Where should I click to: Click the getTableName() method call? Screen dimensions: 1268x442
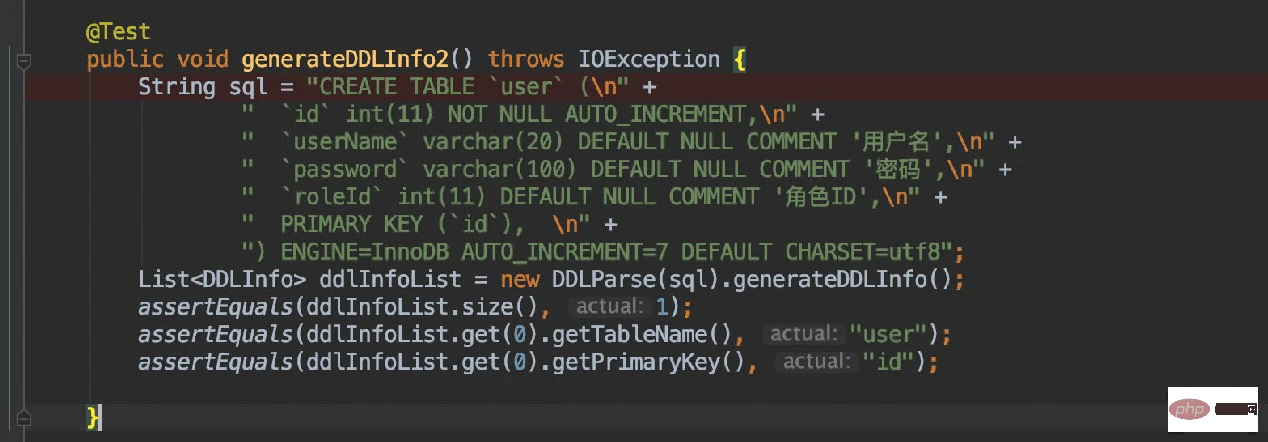click(x=661, y=333)
